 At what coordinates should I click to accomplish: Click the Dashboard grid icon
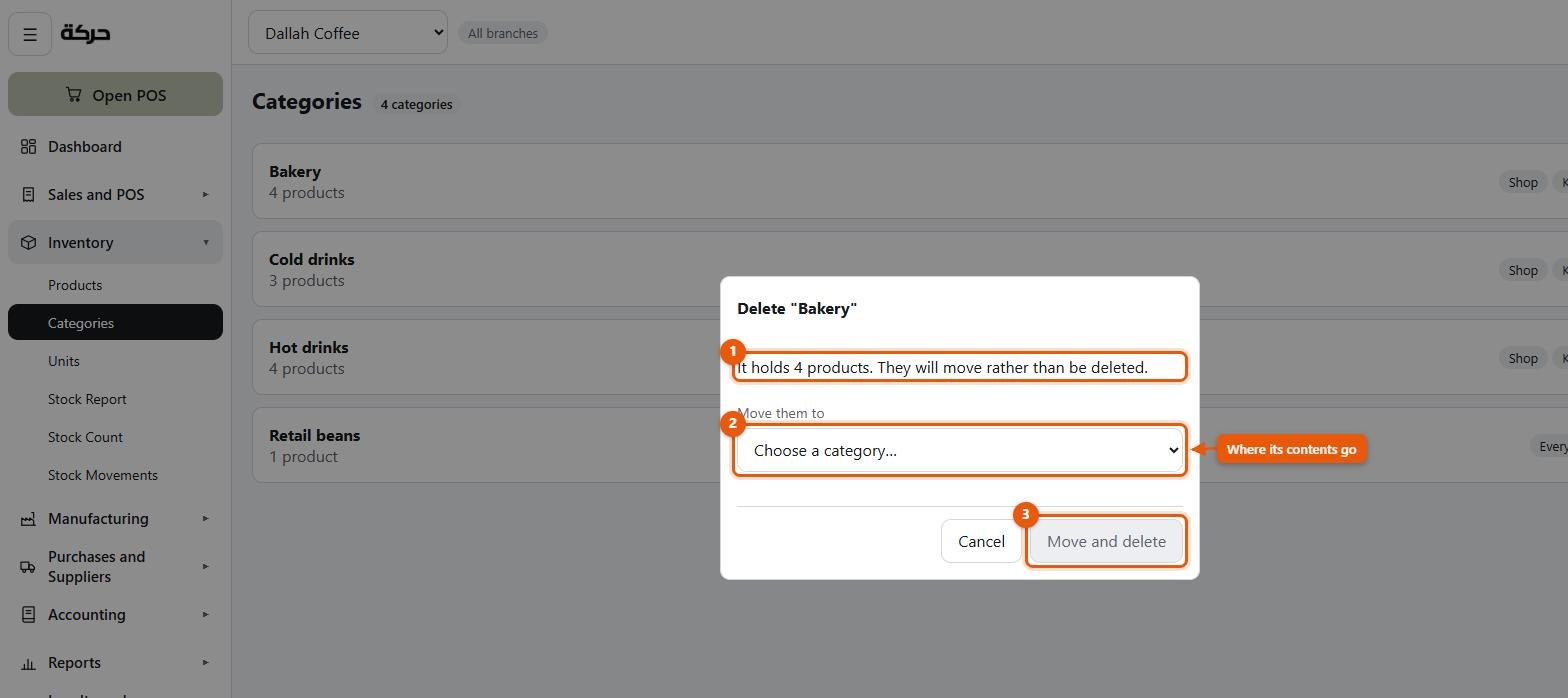click(x=28, y=147)
